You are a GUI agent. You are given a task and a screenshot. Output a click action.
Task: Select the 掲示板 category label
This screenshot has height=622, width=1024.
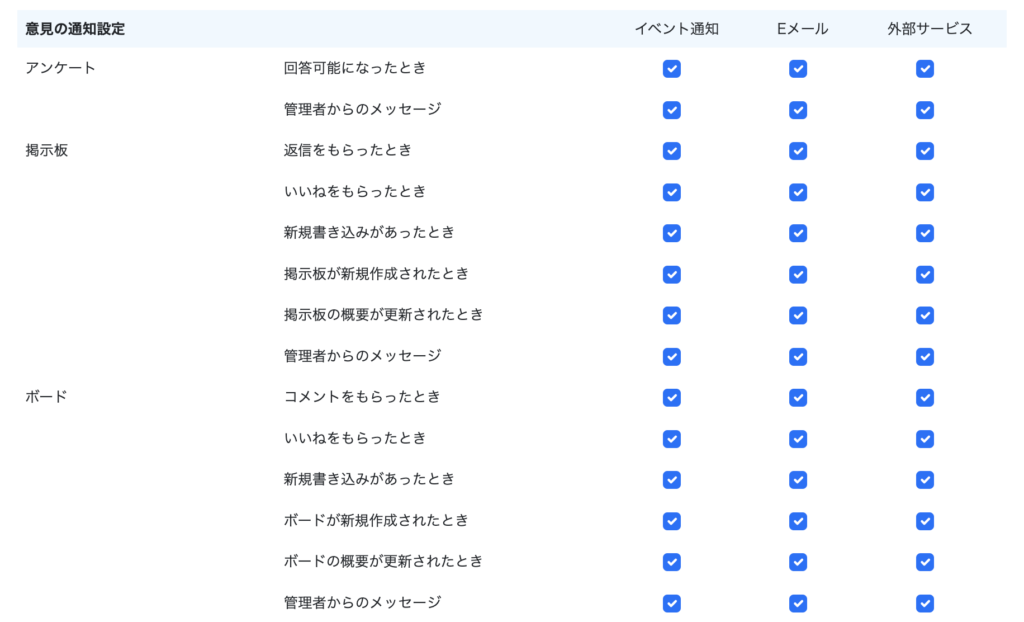[46, 150]
